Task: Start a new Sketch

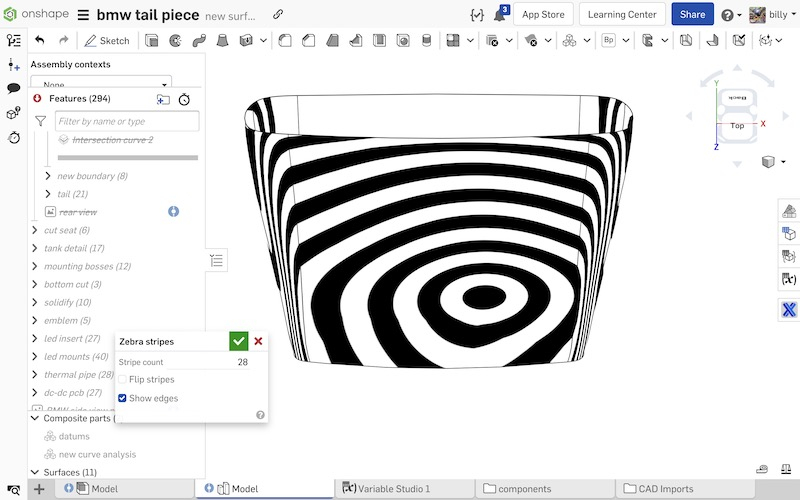Action: point(107,41)
